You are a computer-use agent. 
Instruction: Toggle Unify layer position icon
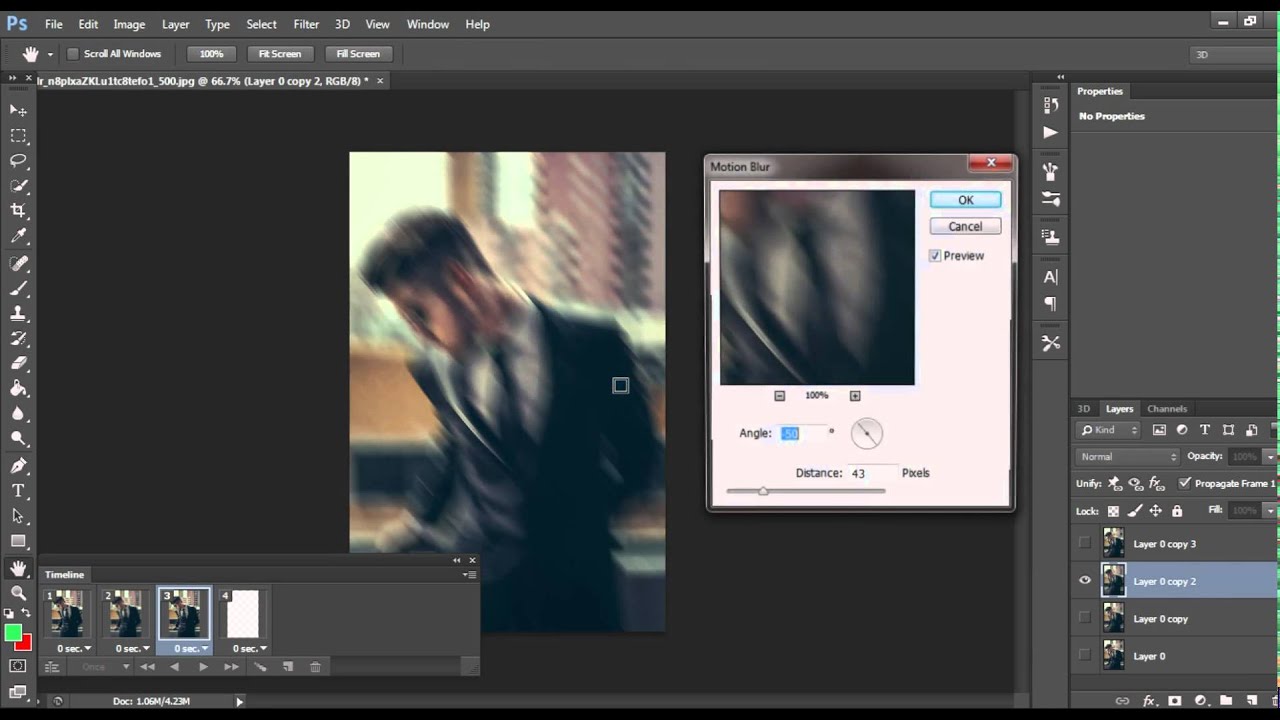coord(1114,483)
